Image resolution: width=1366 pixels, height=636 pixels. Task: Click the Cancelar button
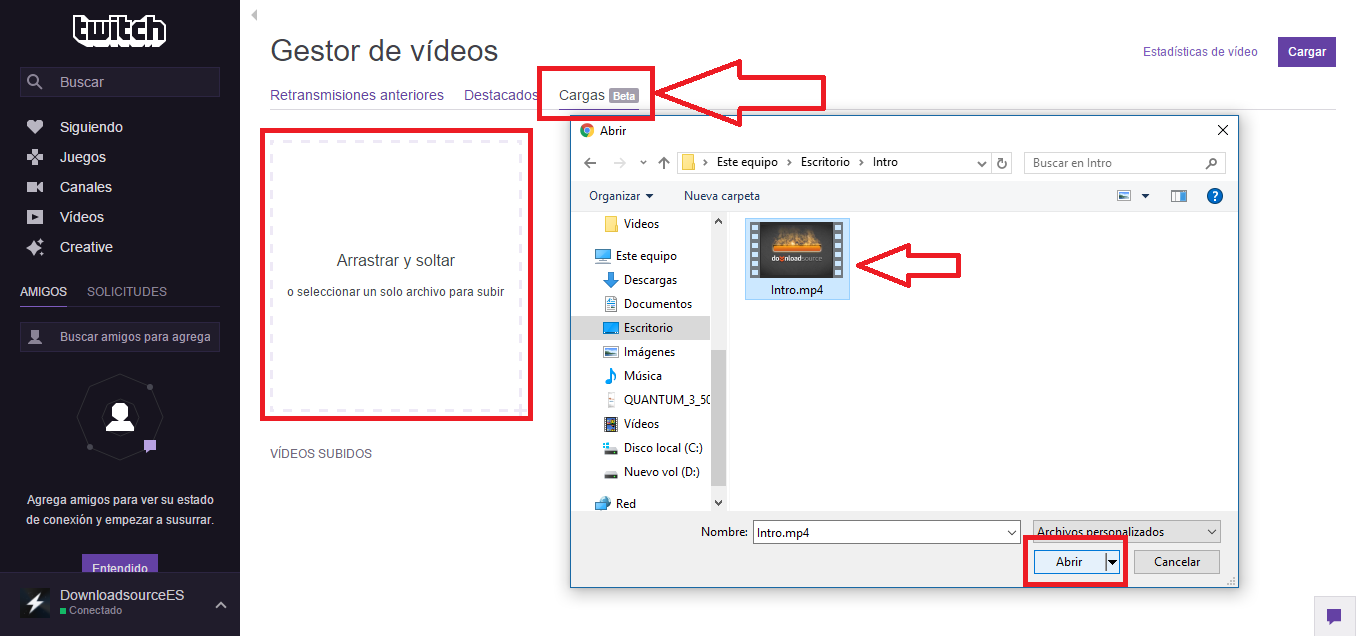[1177, 562]
